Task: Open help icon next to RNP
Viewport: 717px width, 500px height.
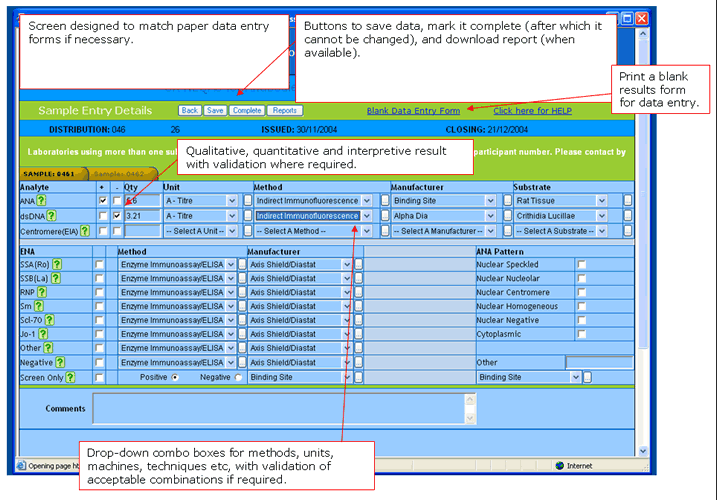Action: [x=42, y=292]
